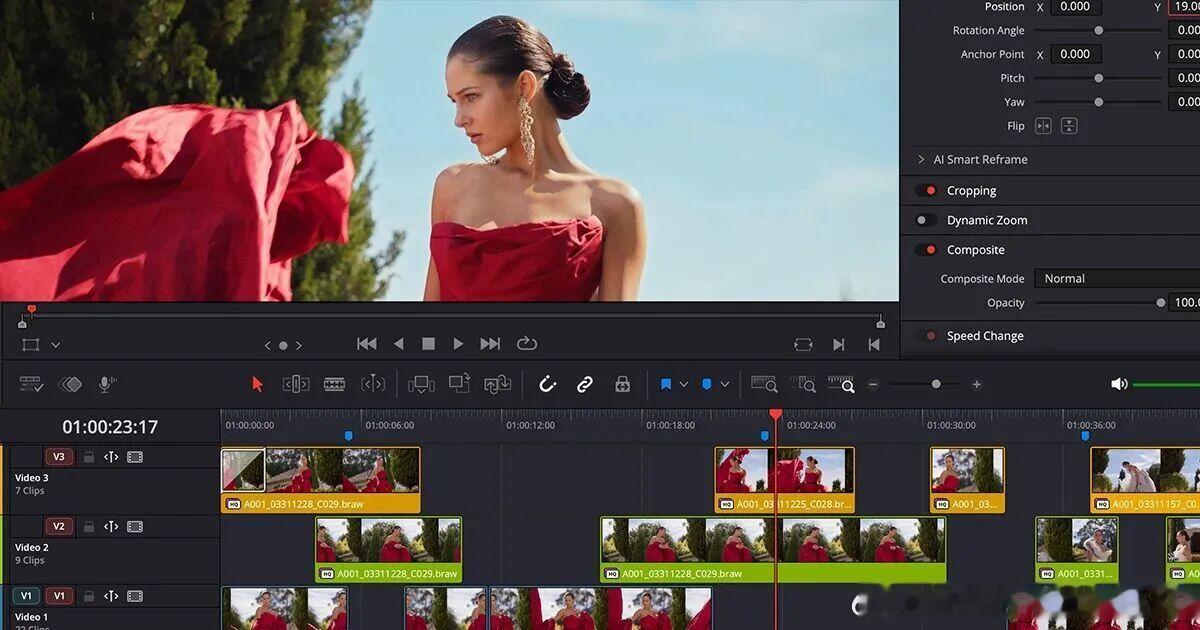Click the timecode 01:00:23:17 display

110,427
